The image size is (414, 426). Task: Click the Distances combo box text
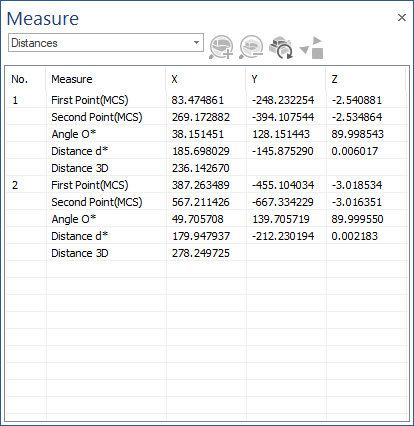34,43
